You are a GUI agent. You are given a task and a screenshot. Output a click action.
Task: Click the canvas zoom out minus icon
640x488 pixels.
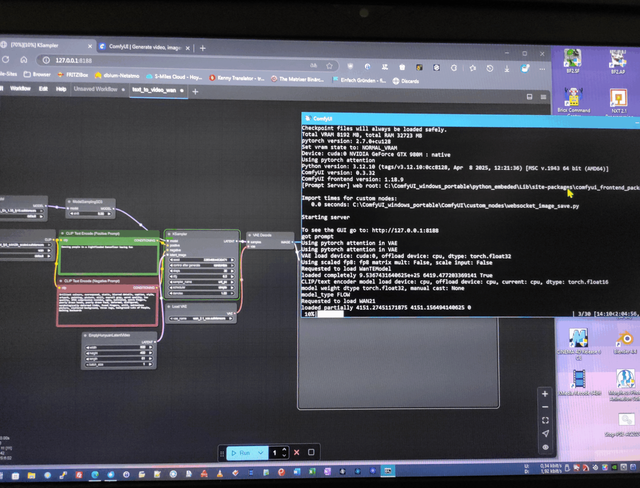click(x=545, y=407)
